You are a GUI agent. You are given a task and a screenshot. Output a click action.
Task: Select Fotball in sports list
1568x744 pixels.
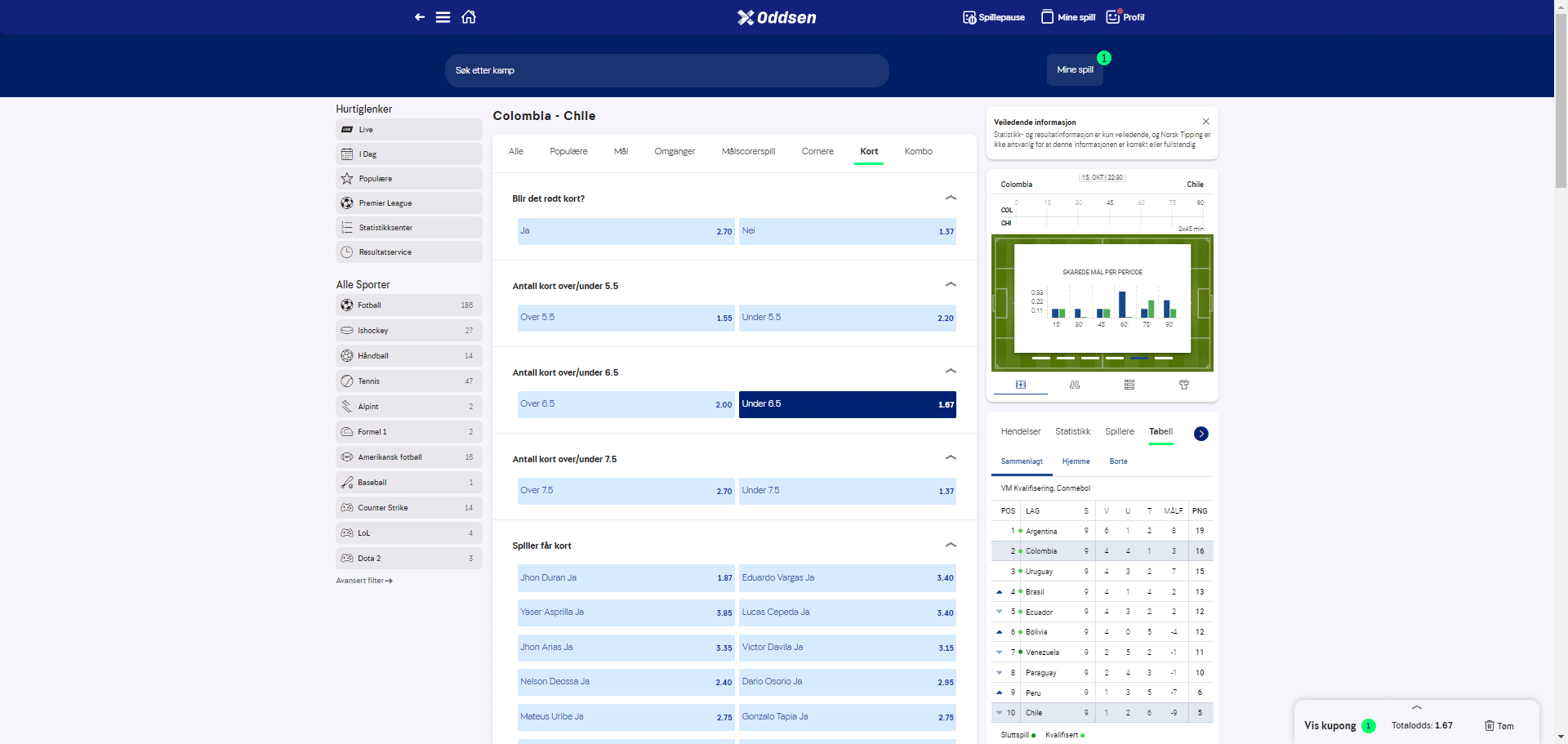pos(409,305)
